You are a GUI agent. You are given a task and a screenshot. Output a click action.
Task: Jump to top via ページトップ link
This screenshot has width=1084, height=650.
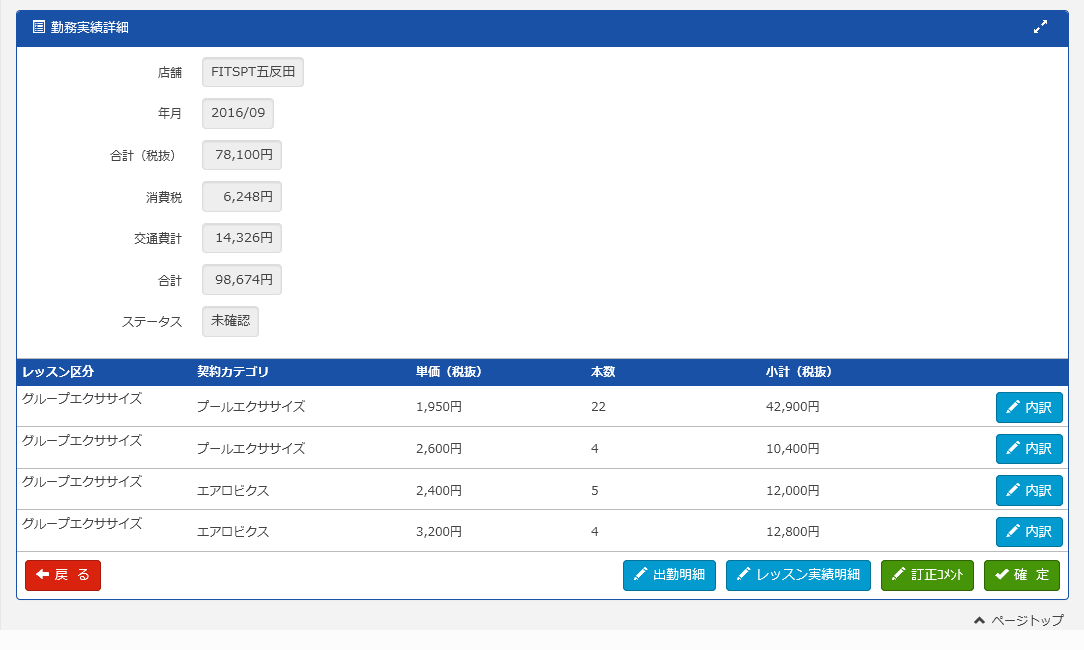tap(1018, 621)
